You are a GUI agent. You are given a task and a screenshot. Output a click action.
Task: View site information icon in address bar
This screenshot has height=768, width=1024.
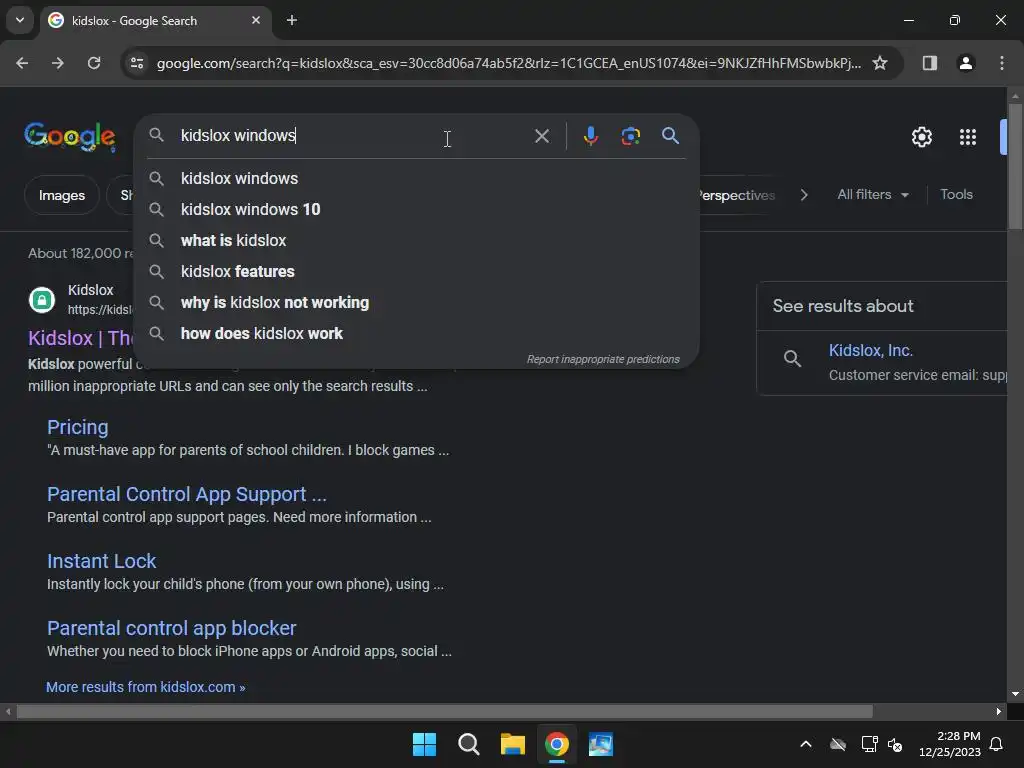pos(137,63)
